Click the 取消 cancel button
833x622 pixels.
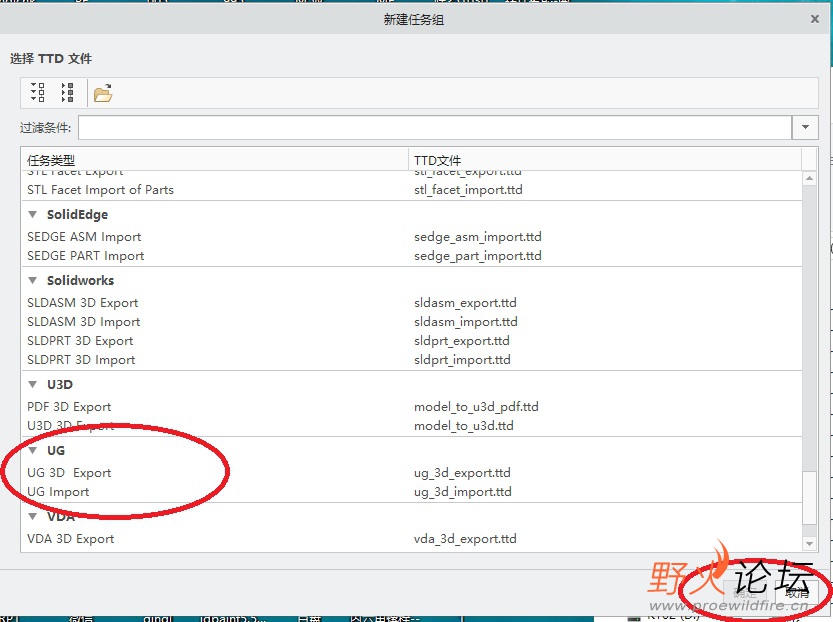tap(796, 593)
